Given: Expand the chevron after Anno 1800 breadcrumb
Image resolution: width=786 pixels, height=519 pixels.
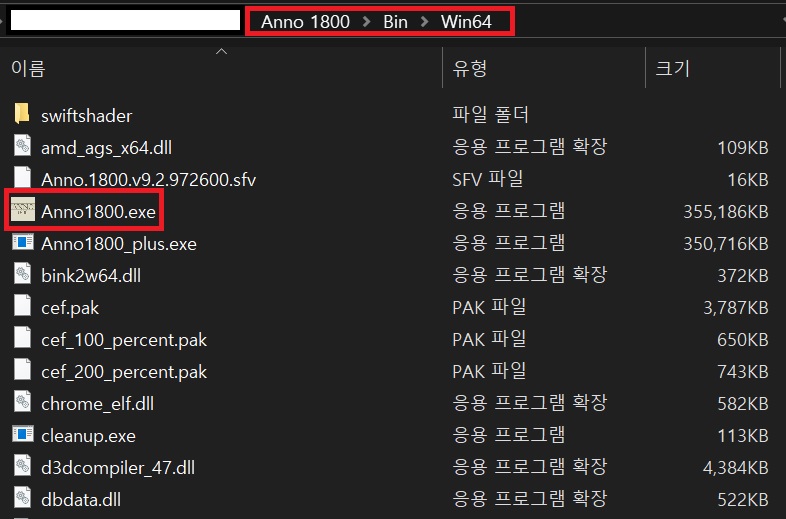Looking at the screenshot, I should [366, 22].
